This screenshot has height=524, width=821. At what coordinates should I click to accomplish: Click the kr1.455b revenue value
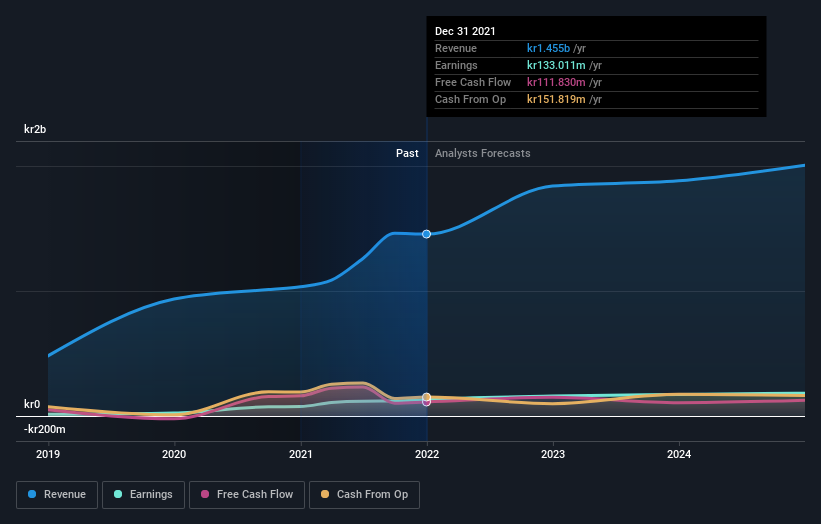tap(548, 48)
